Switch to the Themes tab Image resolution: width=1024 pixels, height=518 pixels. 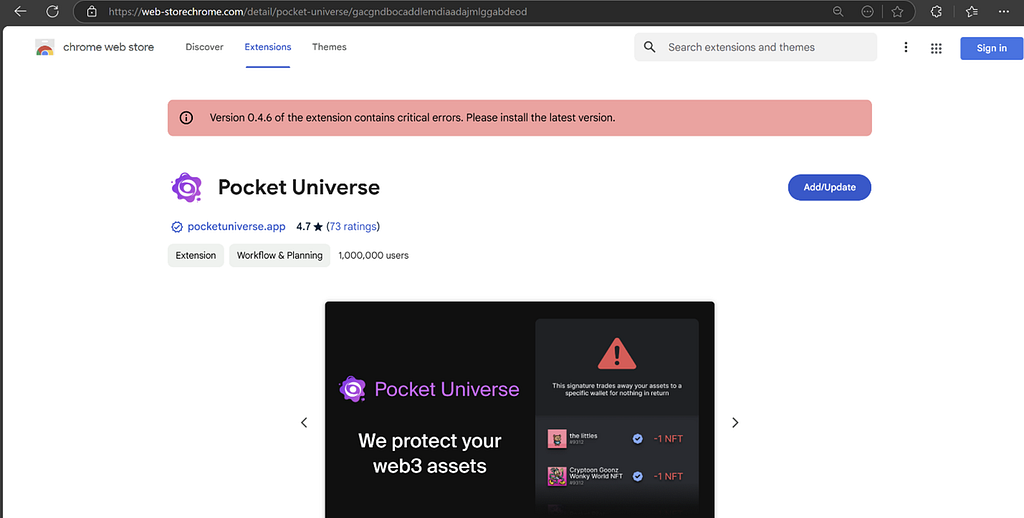(329, 47)
